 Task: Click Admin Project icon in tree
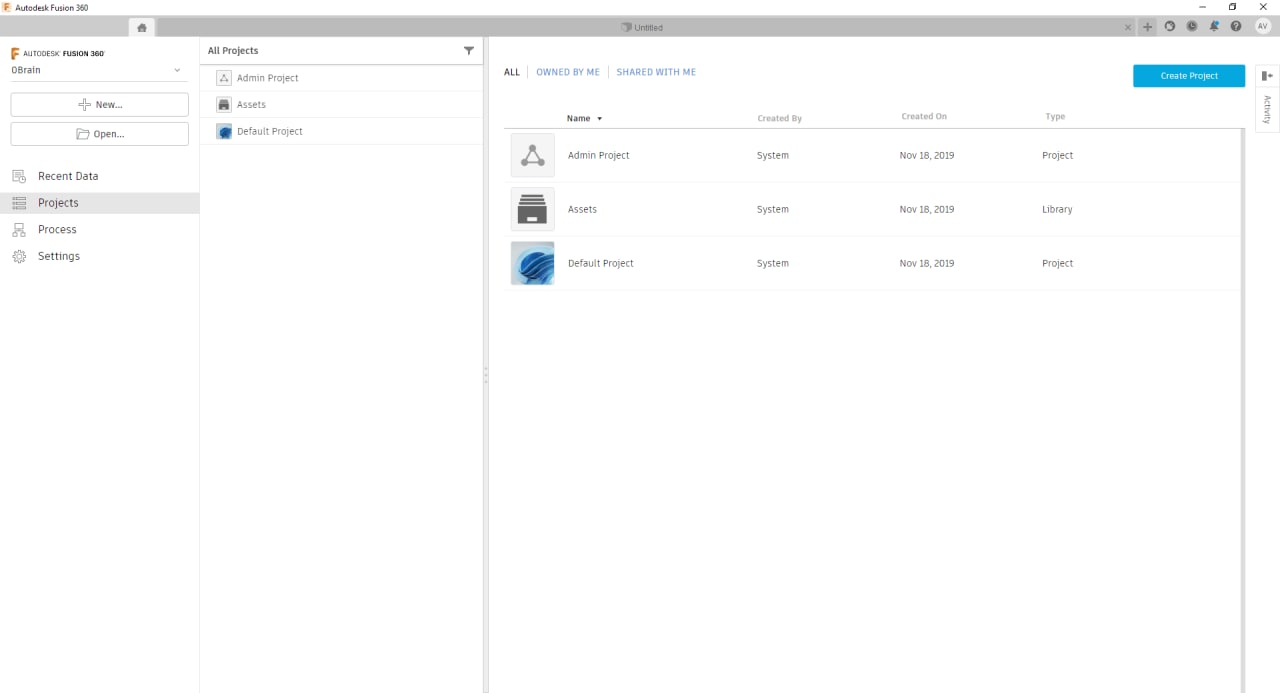pos(224,78)
